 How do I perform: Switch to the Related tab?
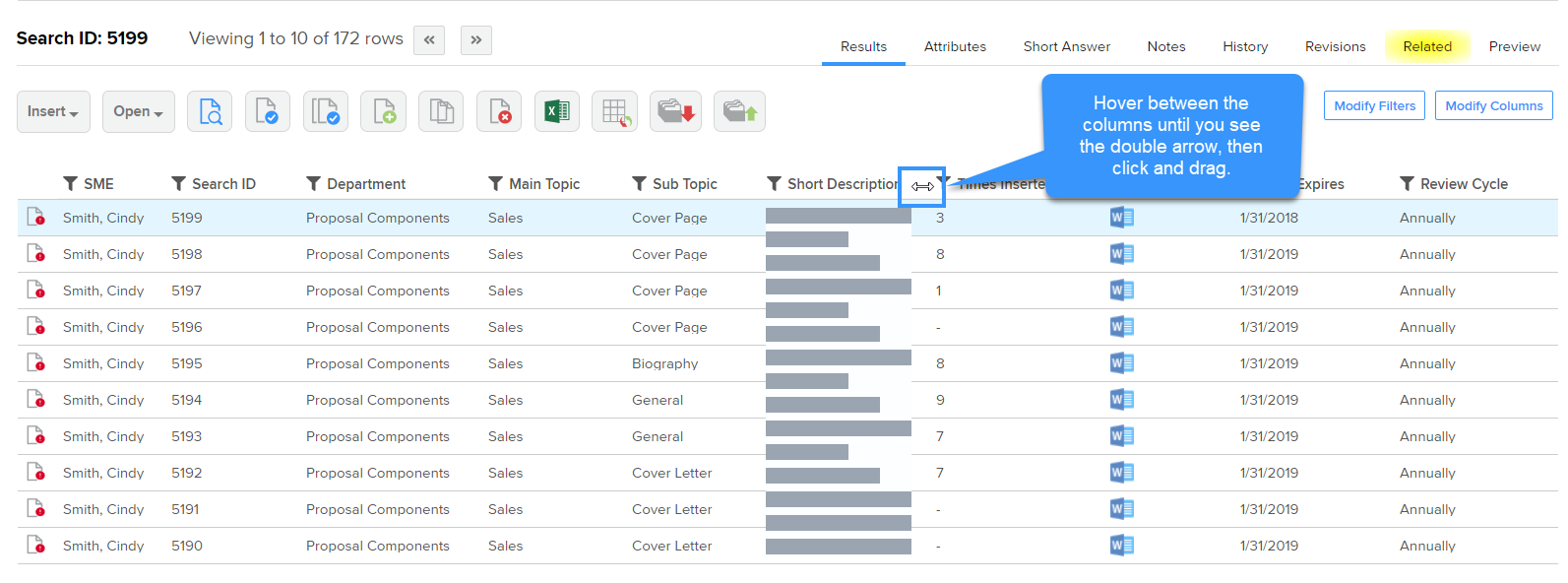coord(1427,46)
